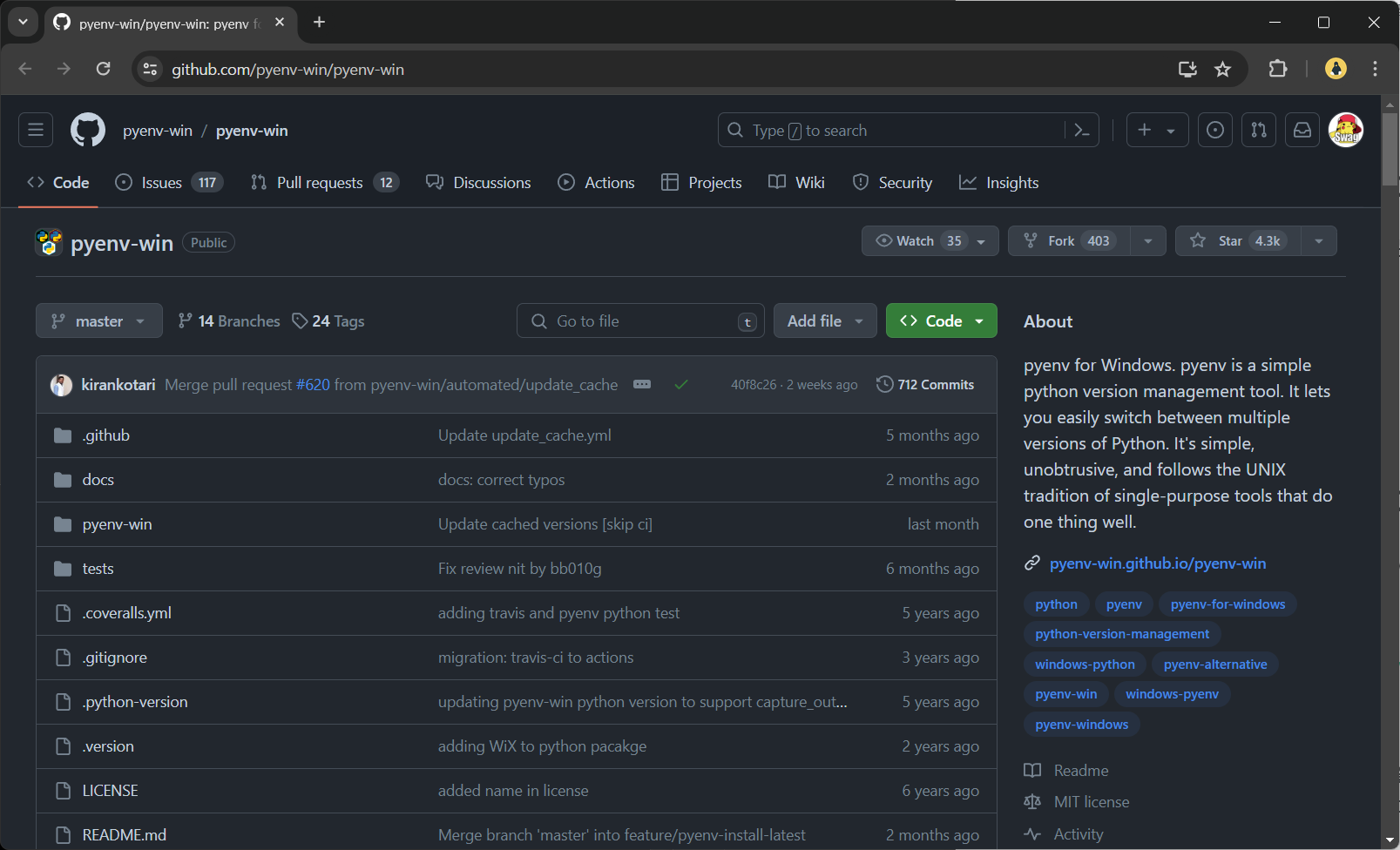This screenshot has width=1400, height=850.
Task: Open Chrome three-dot menu
Action: point(1375,69)
